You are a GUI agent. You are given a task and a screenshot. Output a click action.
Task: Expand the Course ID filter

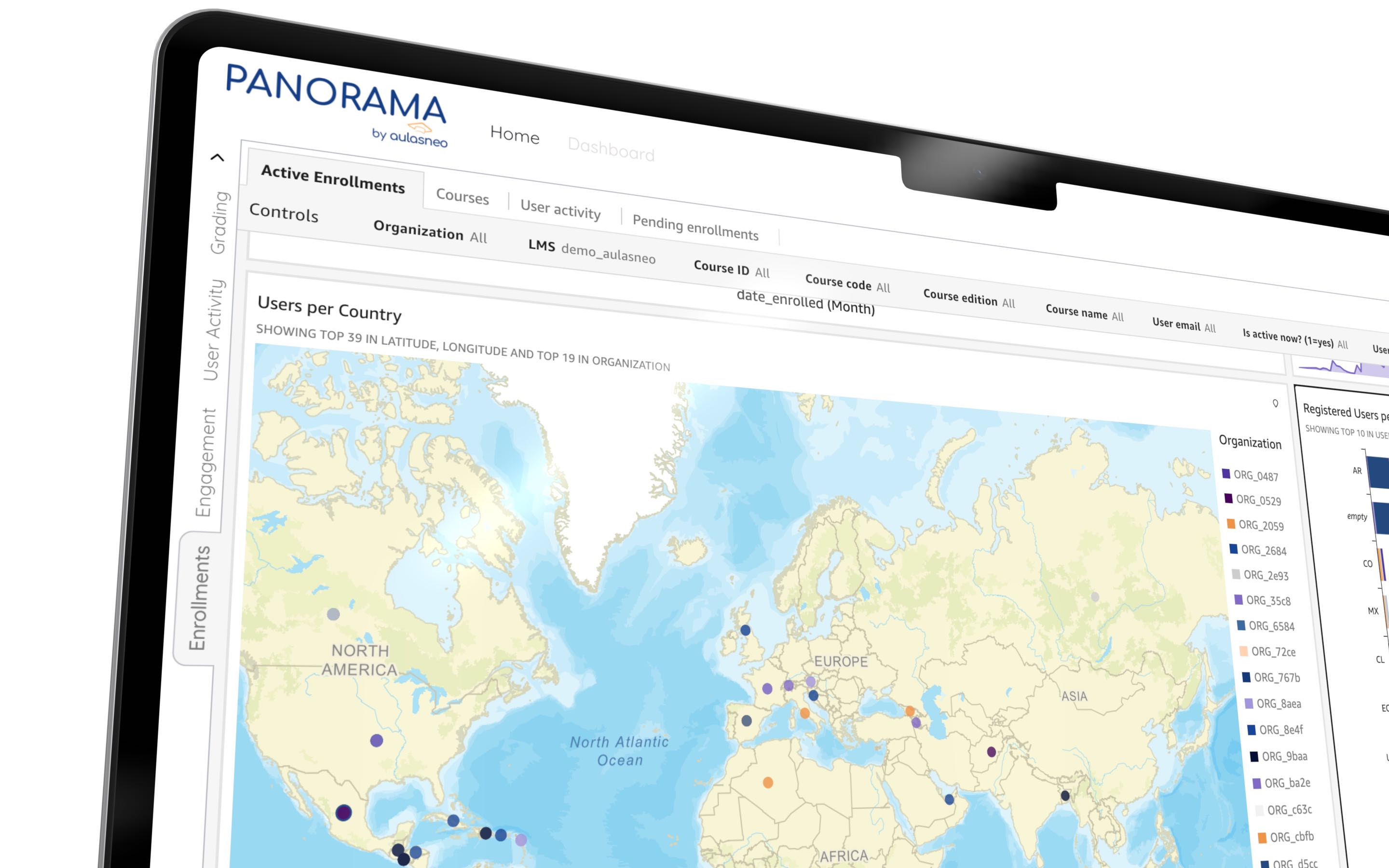731,269
